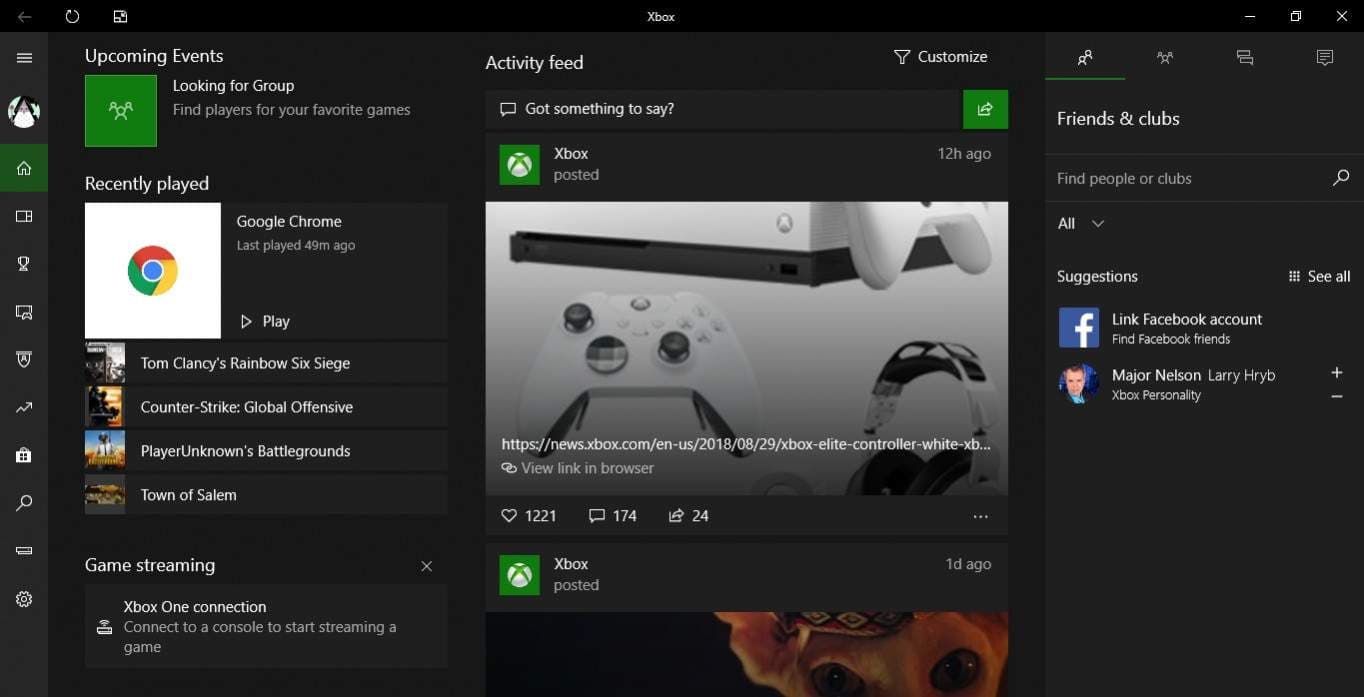Viewport: 1364px width, 697px height.
Task: Open the second post's image
Action: click(747, 654)
